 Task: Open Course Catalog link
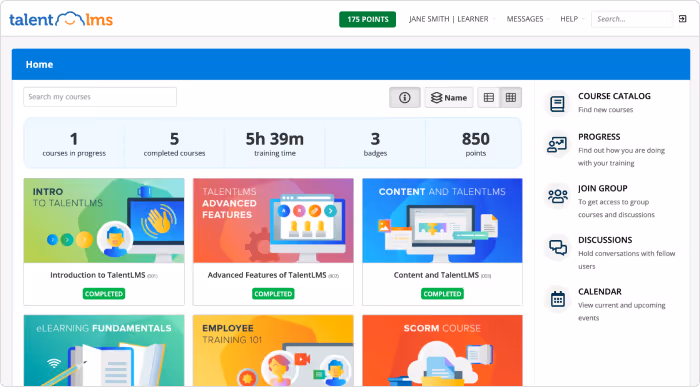(x=614, y=96)
